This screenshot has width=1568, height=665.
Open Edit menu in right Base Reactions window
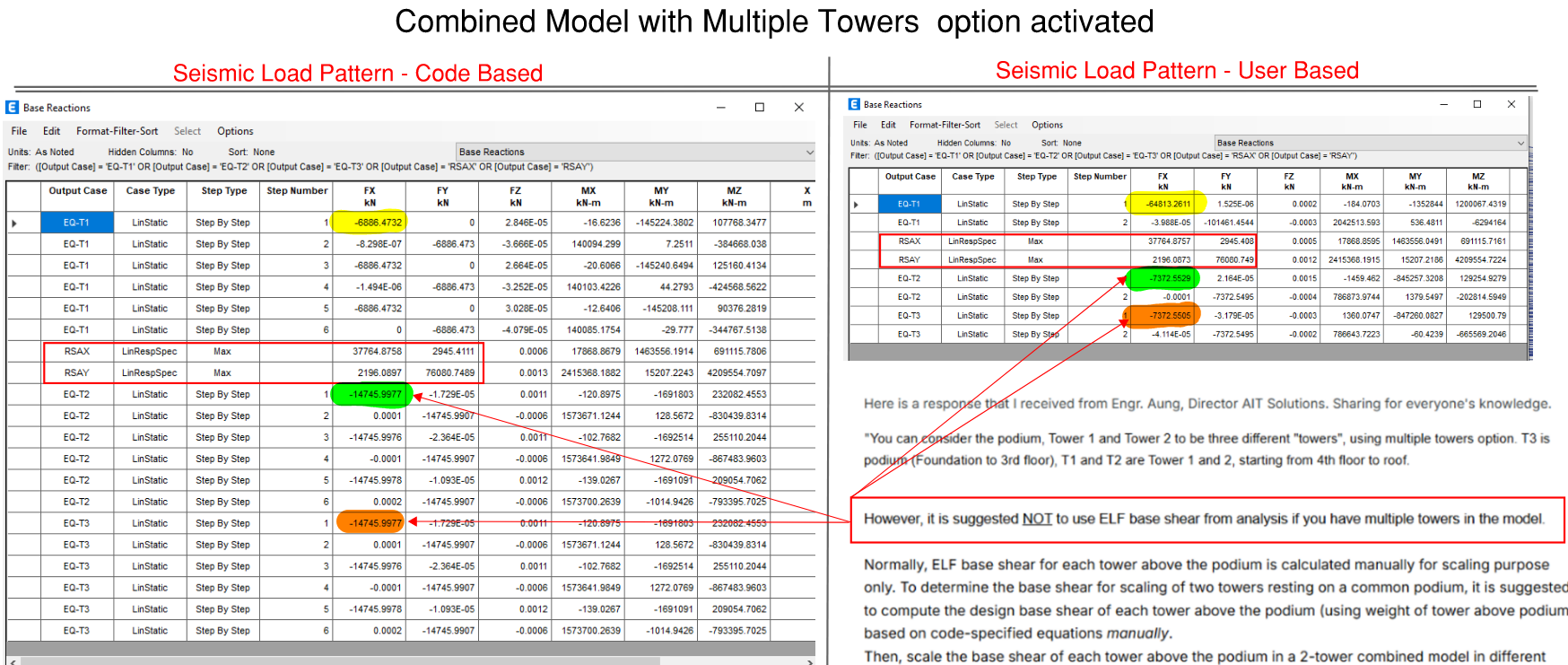888,125
